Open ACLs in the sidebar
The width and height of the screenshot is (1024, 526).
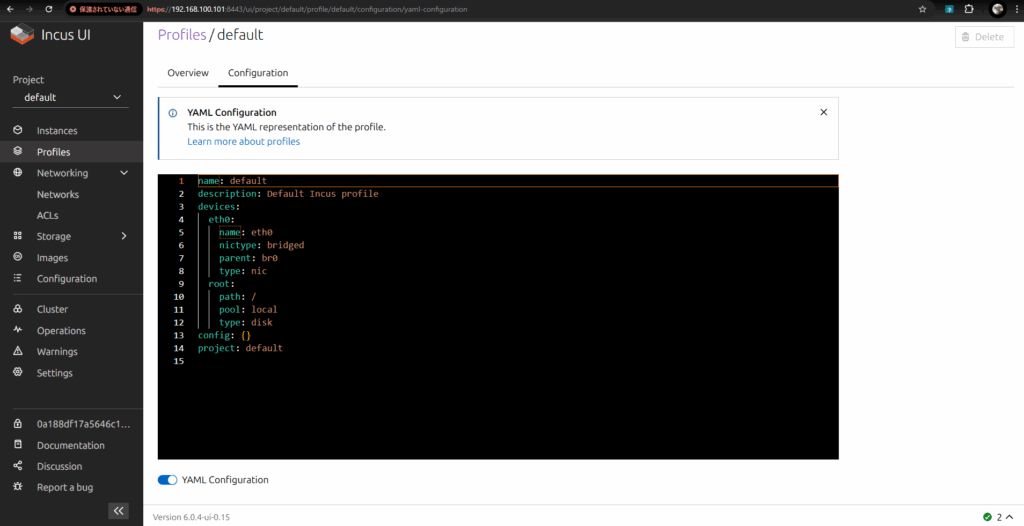point(47,215)
